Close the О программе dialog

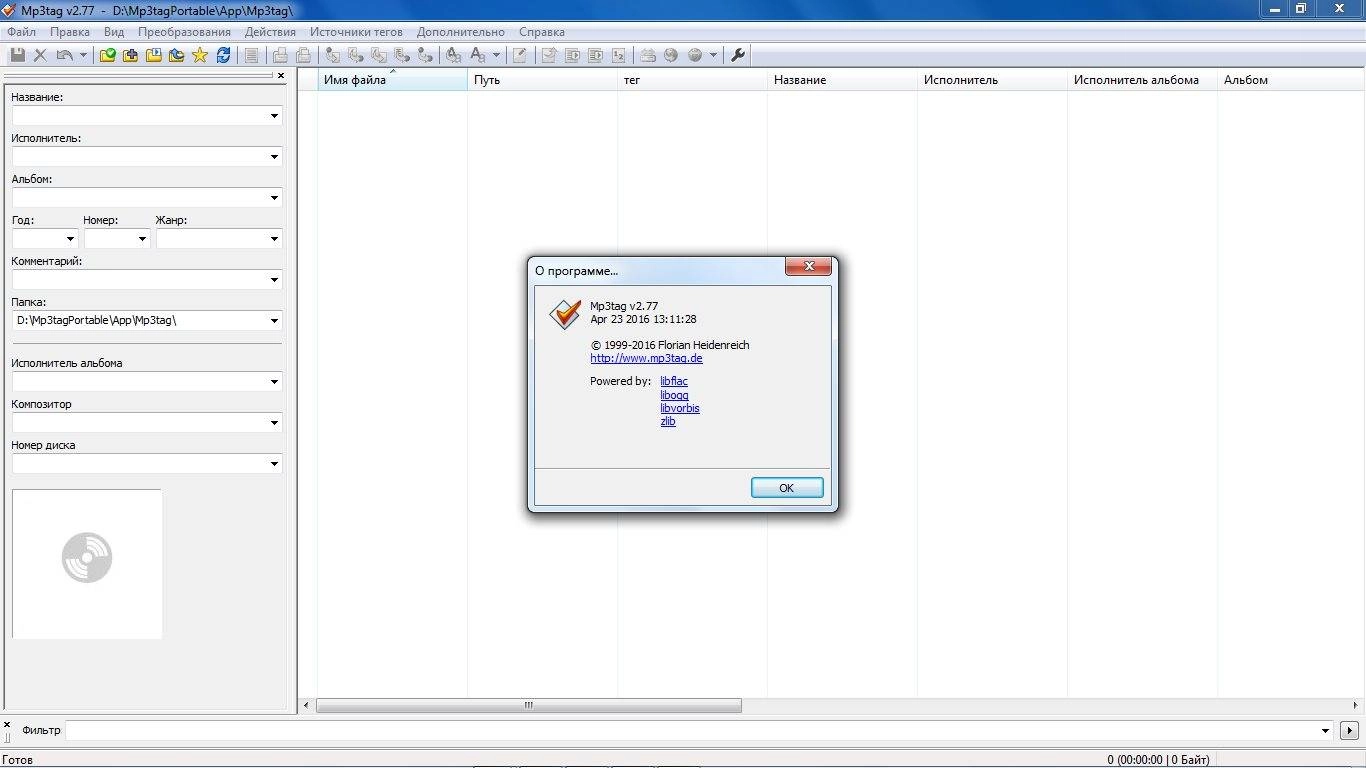pos(808,266)
